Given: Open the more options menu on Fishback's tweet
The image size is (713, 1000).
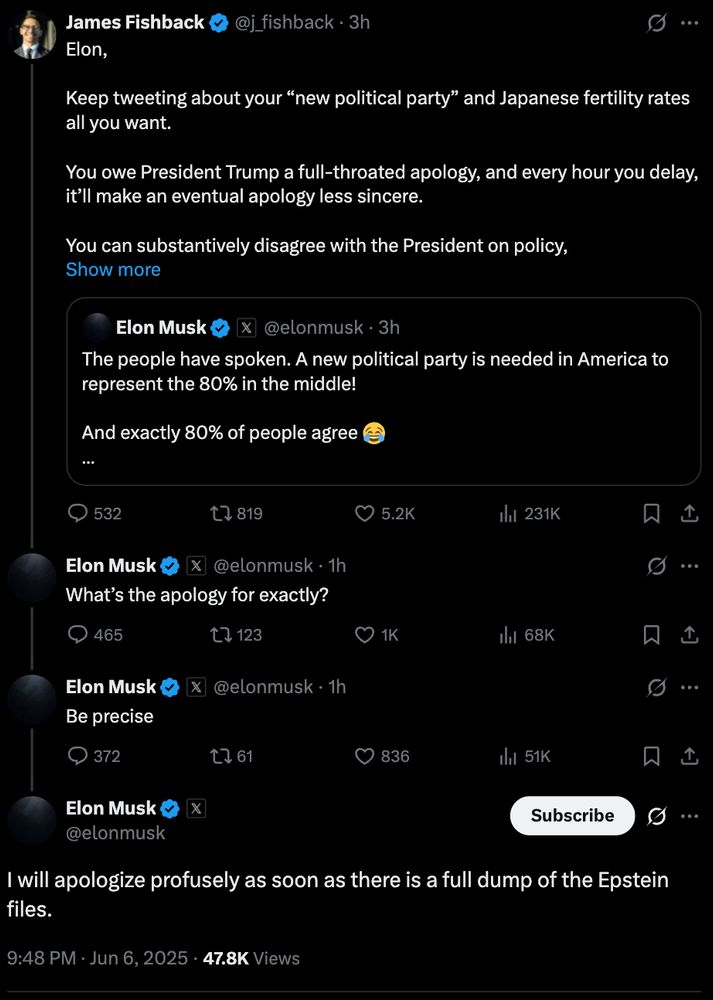Looking at the screenshot, I should (689, 22).
